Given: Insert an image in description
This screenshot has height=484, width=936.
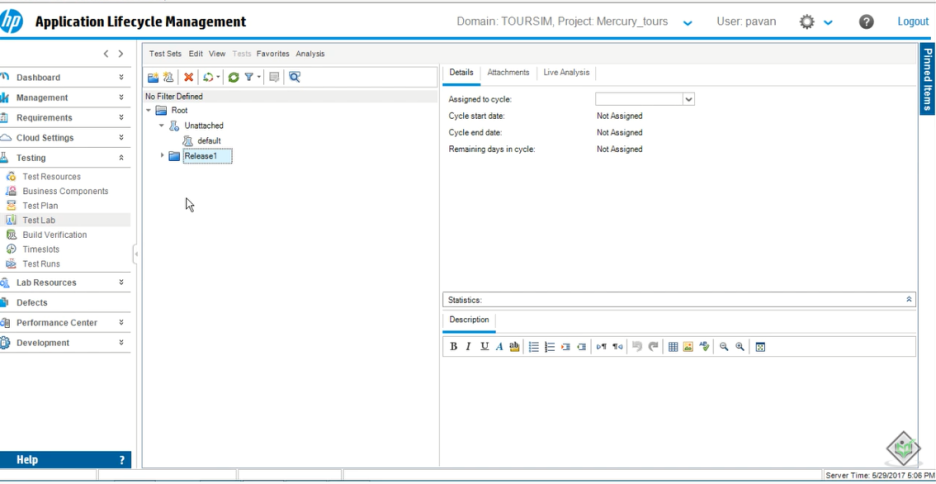Looking at the screenshot, I should [688, 347].
